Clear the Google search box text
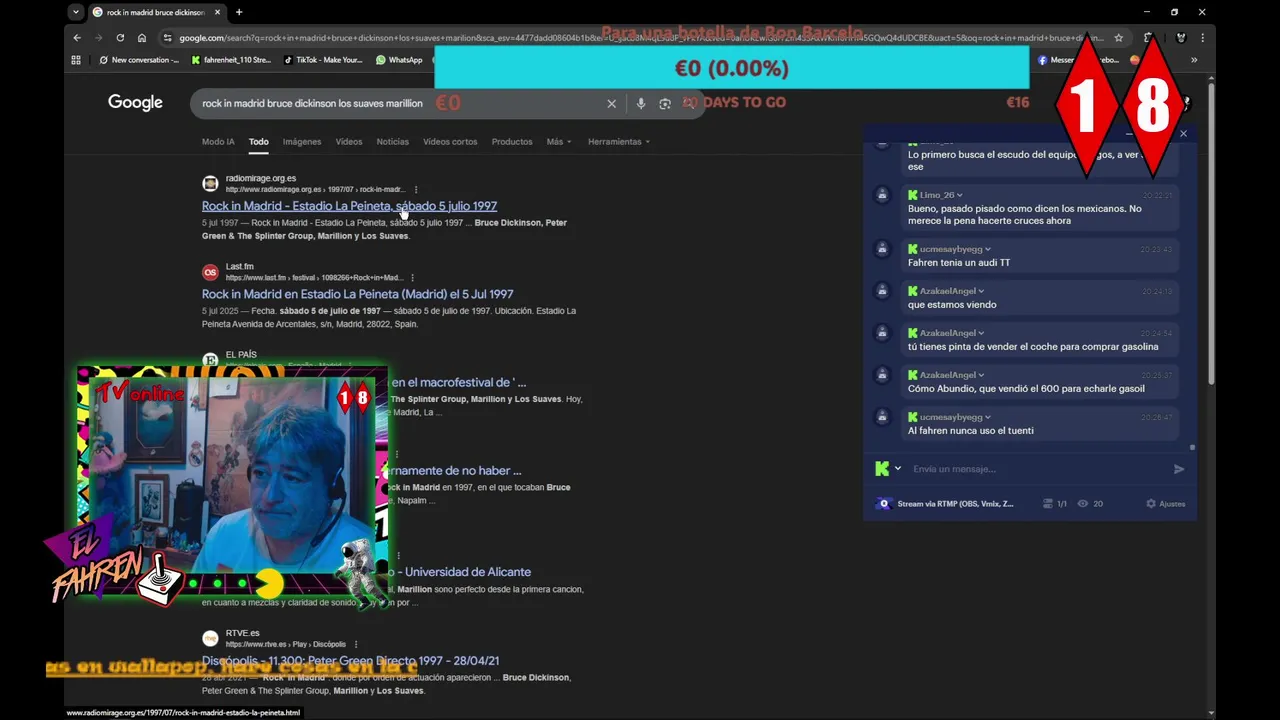This screenshot has width=1280, height=720. click(612, 103)
